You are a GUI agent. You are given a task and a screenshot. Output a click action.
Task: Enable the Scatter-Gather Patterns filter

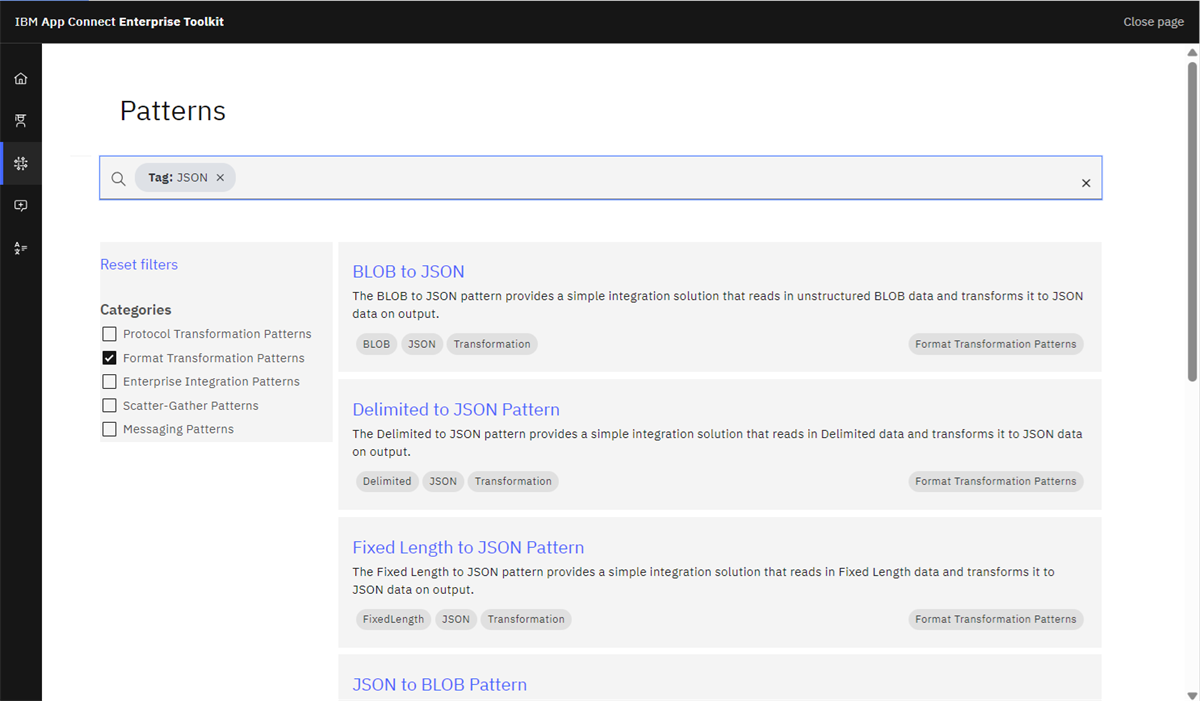click(110, 405)
